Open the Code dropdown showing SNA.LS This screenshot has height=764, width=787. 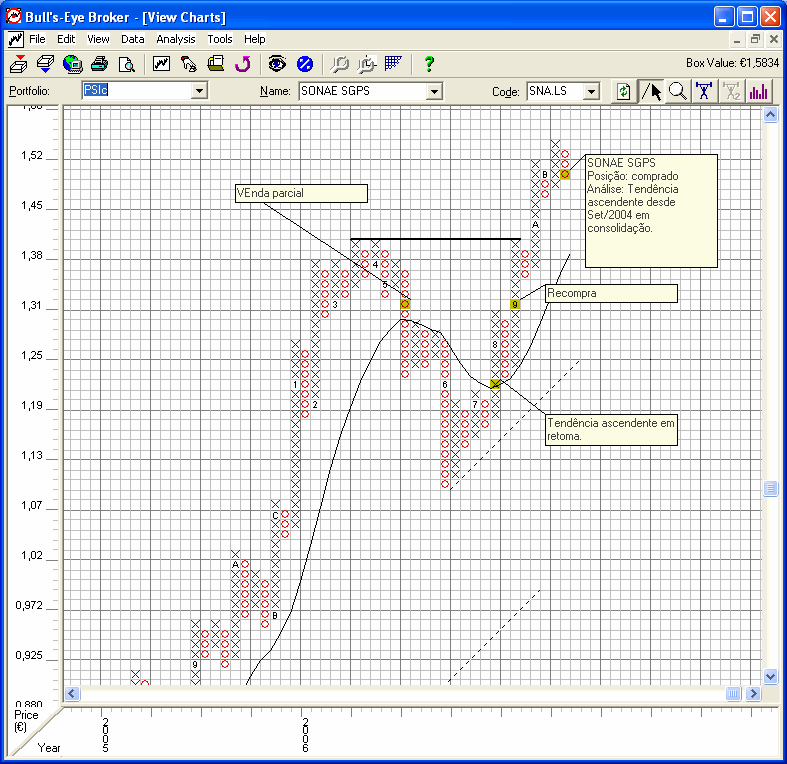[591, 91]
